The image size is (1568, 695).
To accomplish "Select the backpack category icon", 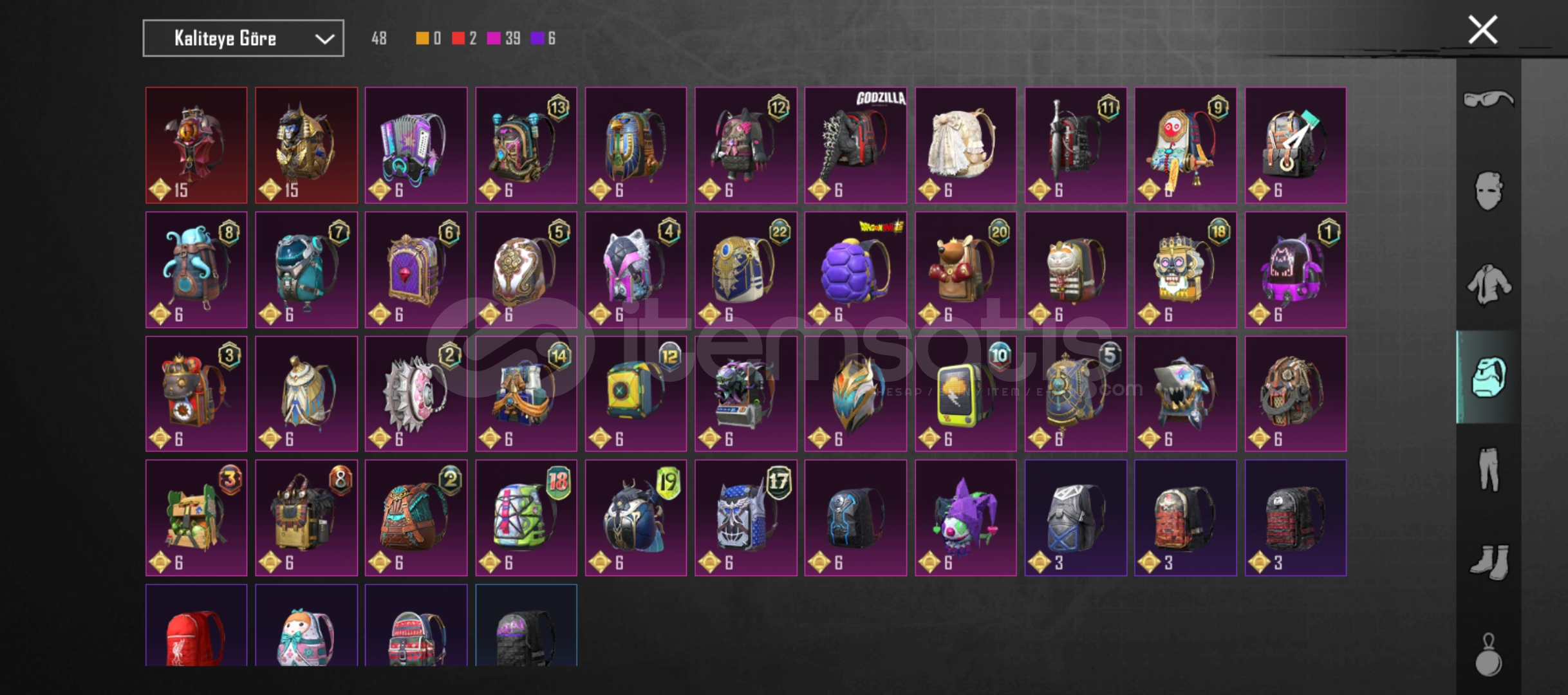I will 1488,377.
